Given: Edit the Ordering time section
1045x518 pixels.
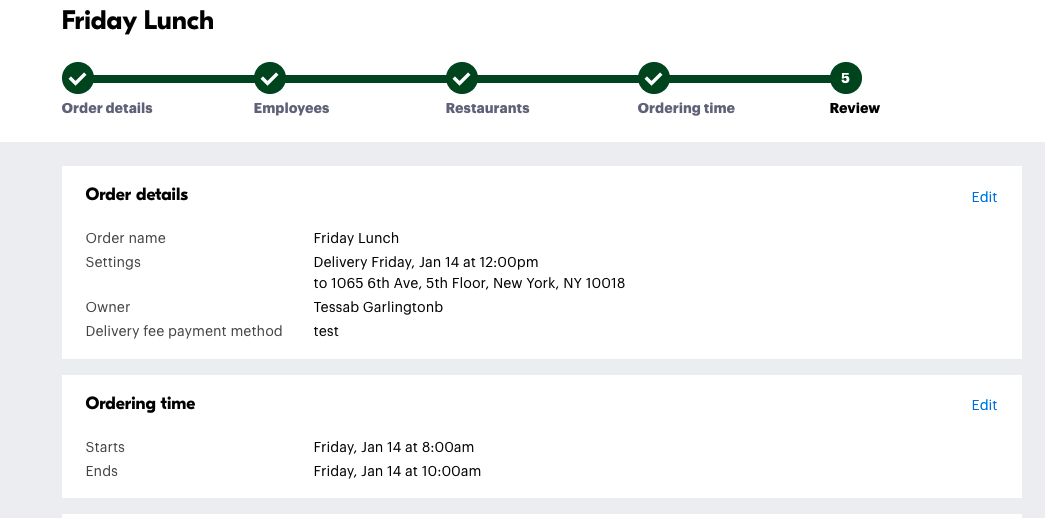Looking at the screenshot, I should tap(984, 405).
